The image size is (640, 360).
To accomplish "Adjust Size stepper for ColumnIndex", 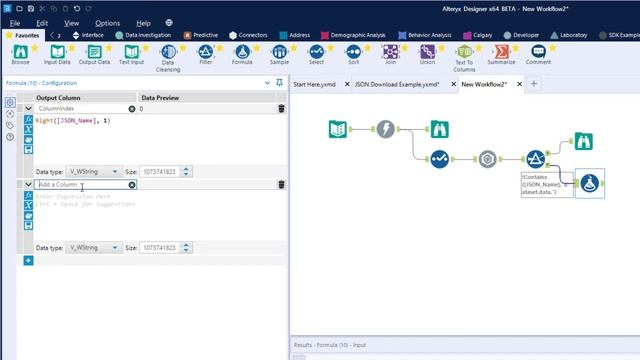I will tap(186, 171).
